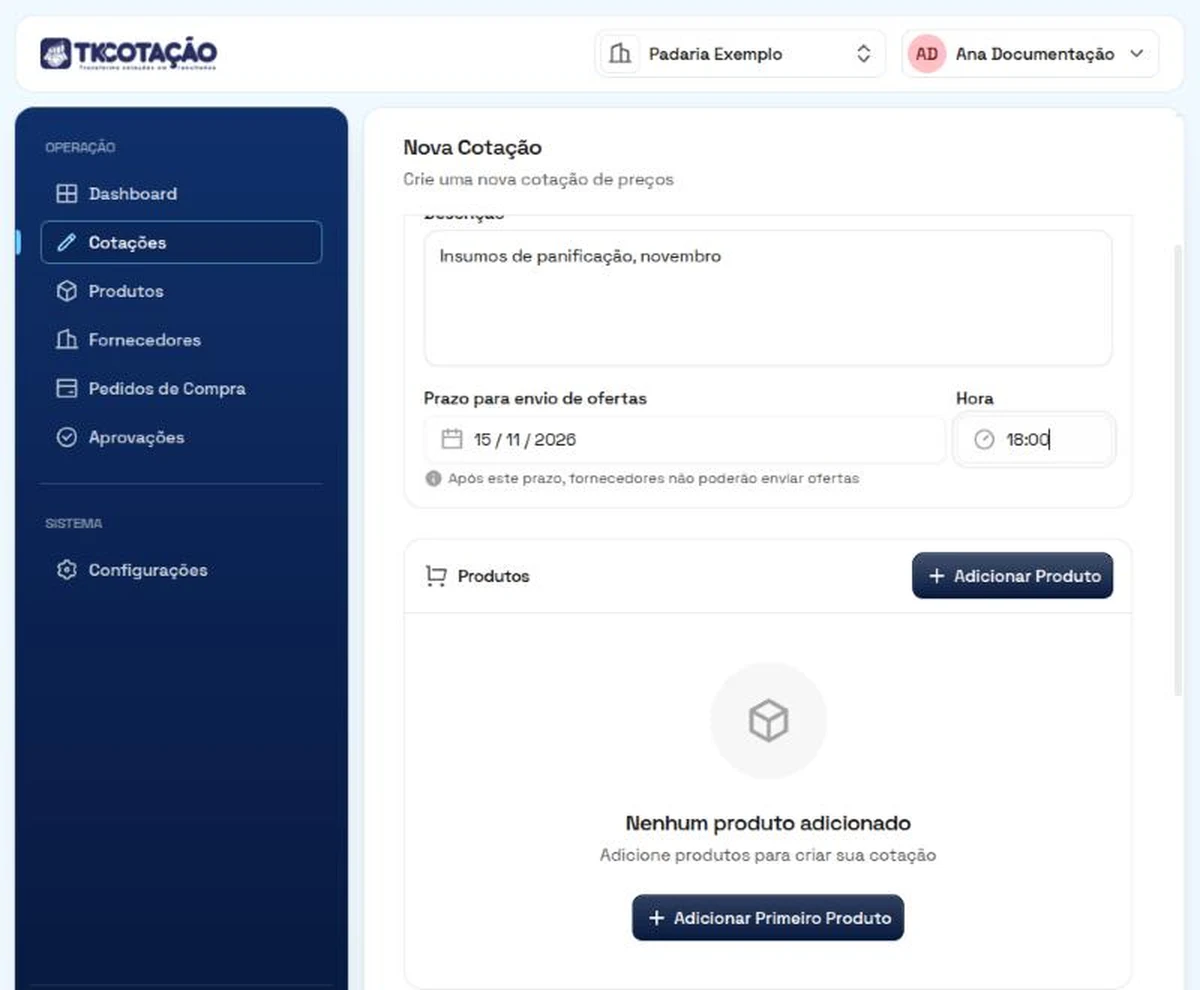Open the Ana Documentação user menu
The height and width of the screenshot is (990, 1200).
coord(1030,54)
